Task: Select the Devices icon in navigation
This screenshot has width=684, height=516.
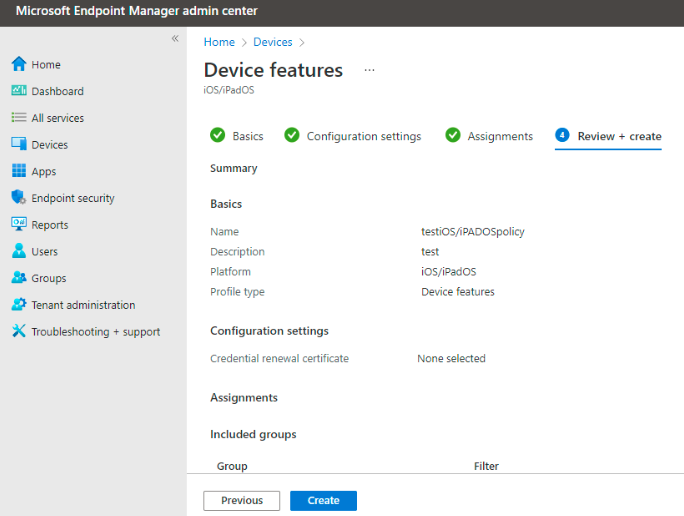Action: (x=19, y=145)
